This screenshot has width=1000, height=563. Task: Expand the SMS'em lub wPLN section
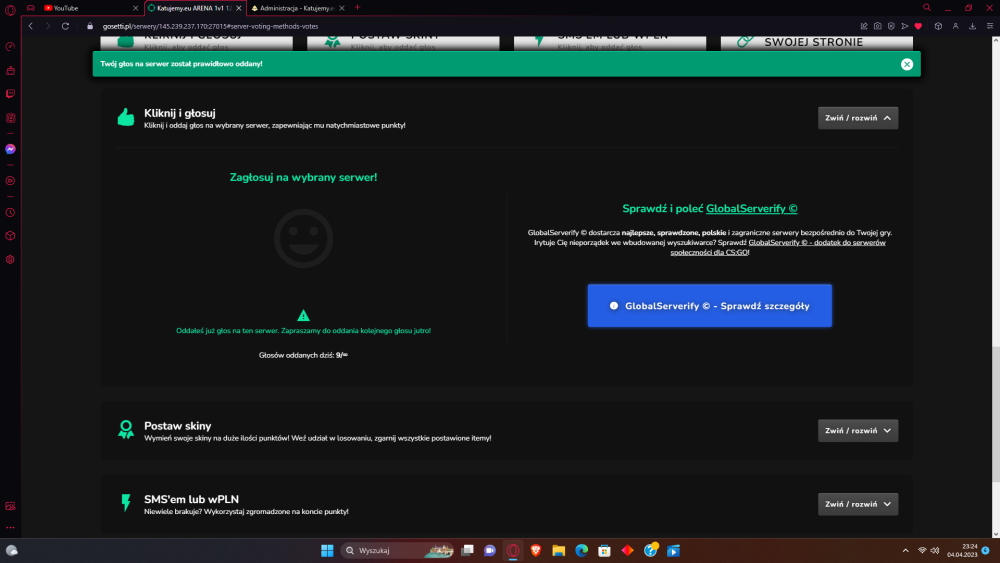[x=858, y=504]
